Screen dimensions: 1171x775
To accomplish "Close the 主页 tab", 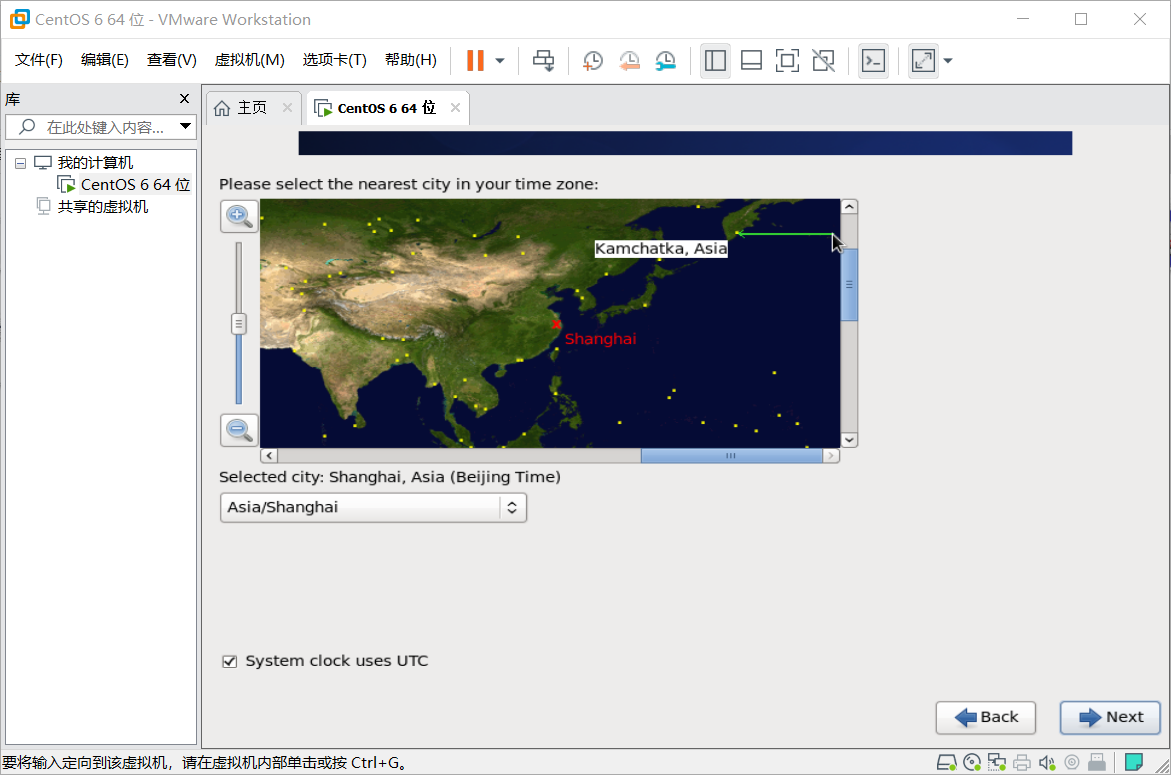I will tap(288, 108).
